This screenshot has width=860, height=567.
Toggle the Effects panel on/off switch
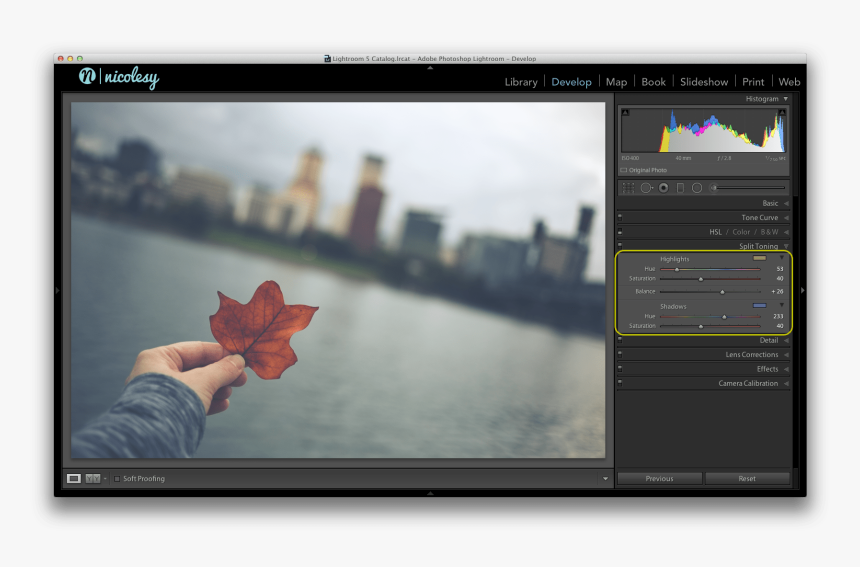click(x=620, y=368)
